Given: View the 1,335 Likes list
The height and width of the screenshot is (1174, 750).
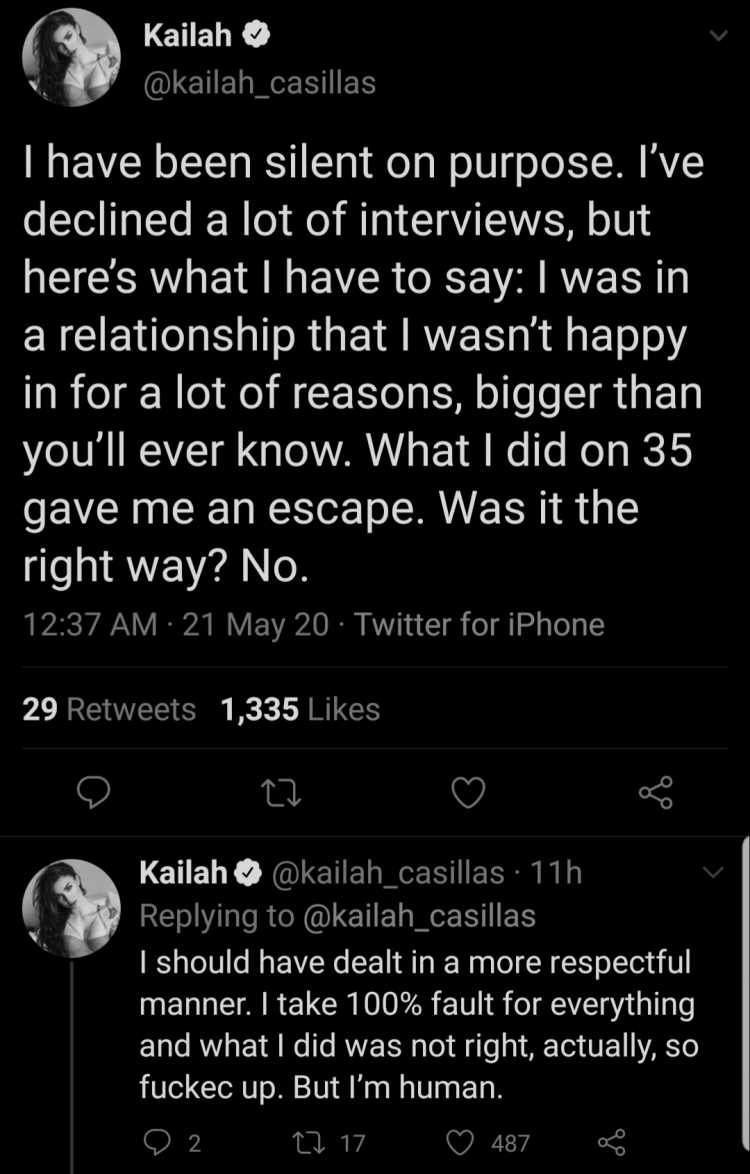Looking at the screenshot, I should [301, 709].
